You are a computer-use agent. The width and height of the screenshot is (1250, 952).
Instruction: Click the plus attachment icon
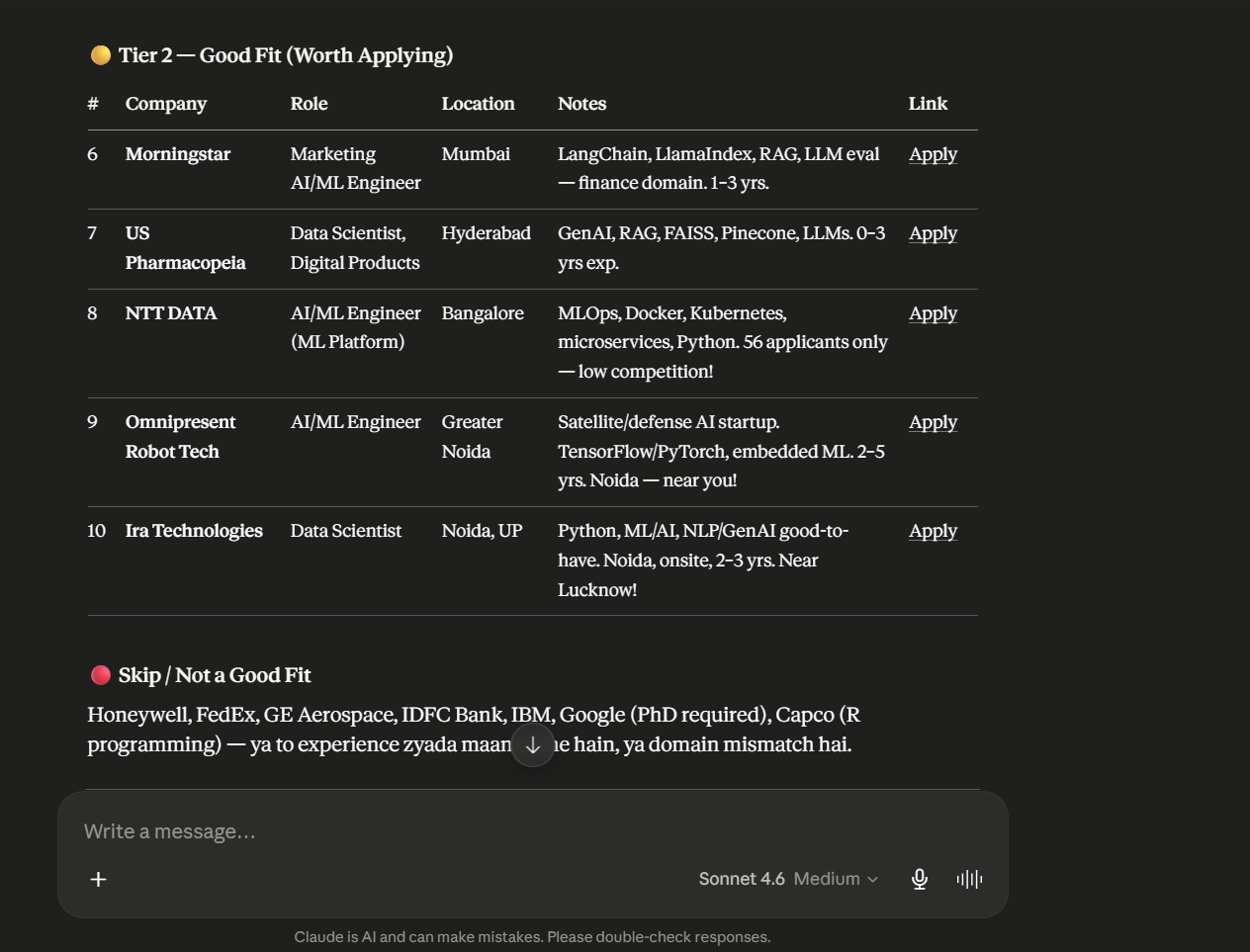click(x=98, y=879)
